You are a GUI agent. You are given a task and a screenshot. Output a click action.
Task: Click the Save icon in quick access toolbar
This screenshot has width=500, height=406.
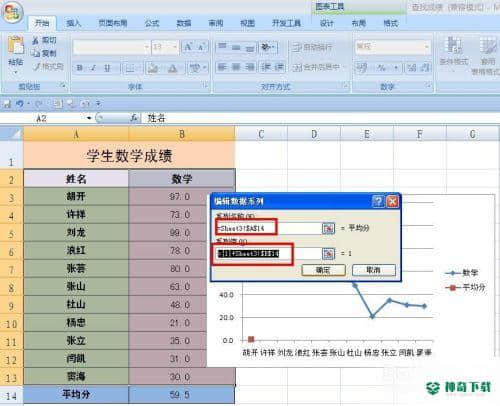pyautogui.click(x=7, y=104)
